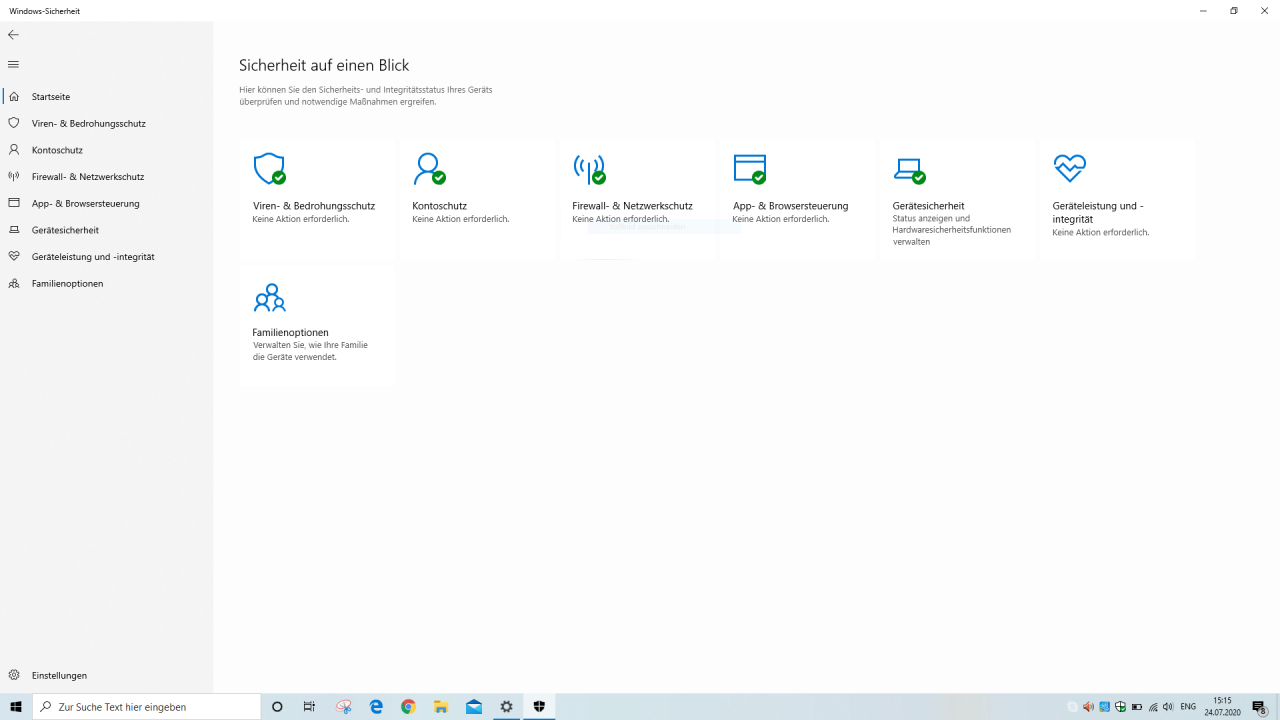The image size is (1280, 720).
Task: Open the notification center with 8 notifications
Action: click(1260, 707)
